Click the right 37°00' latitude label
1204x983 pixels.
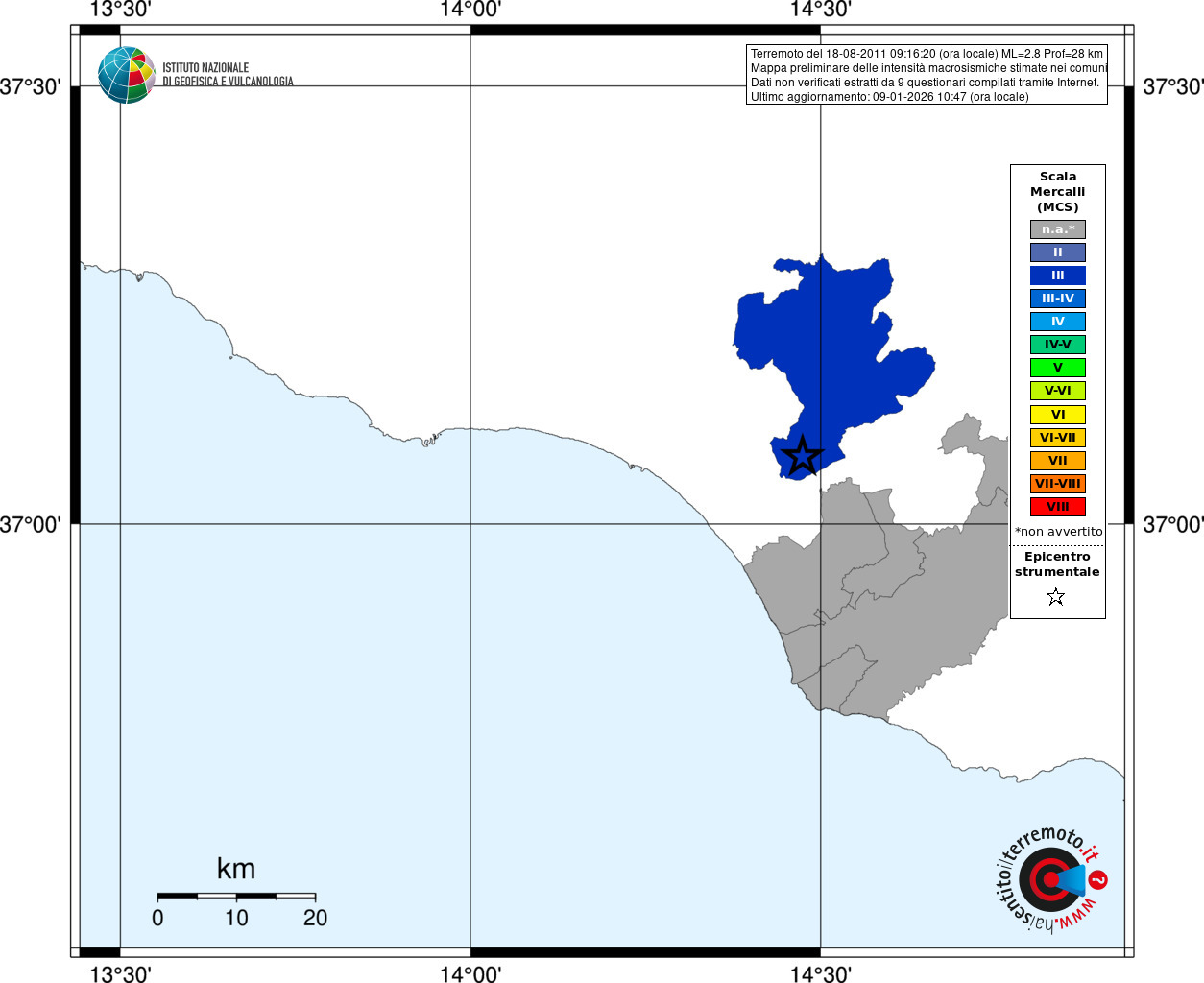click(x=1173, y=525)
